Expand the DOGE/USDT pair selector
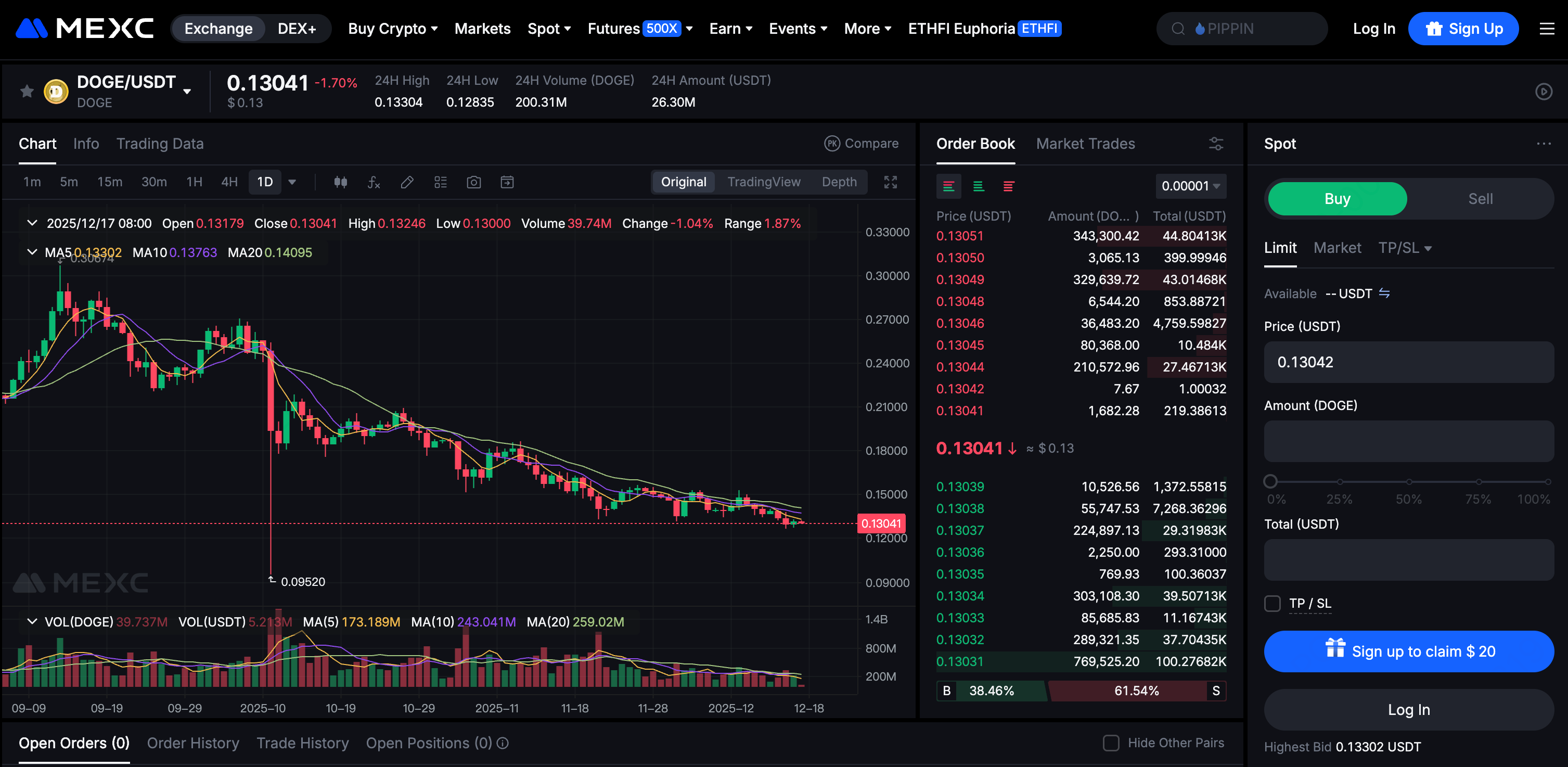 click(x=187, y=91)
